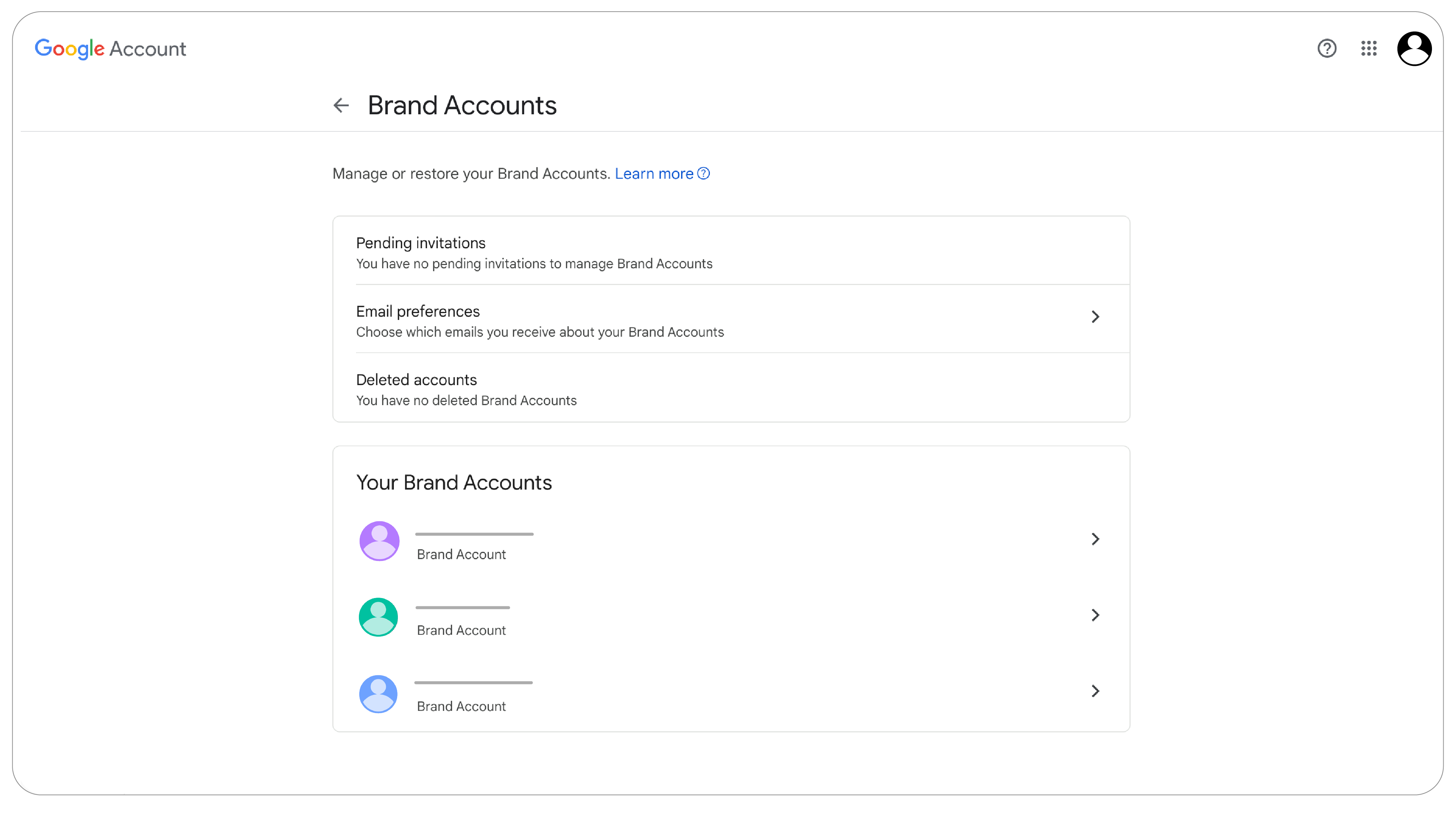1456x819 pixels.
Task: Click 'You have no pending invitations' description
Action: [x=534, y=264]
